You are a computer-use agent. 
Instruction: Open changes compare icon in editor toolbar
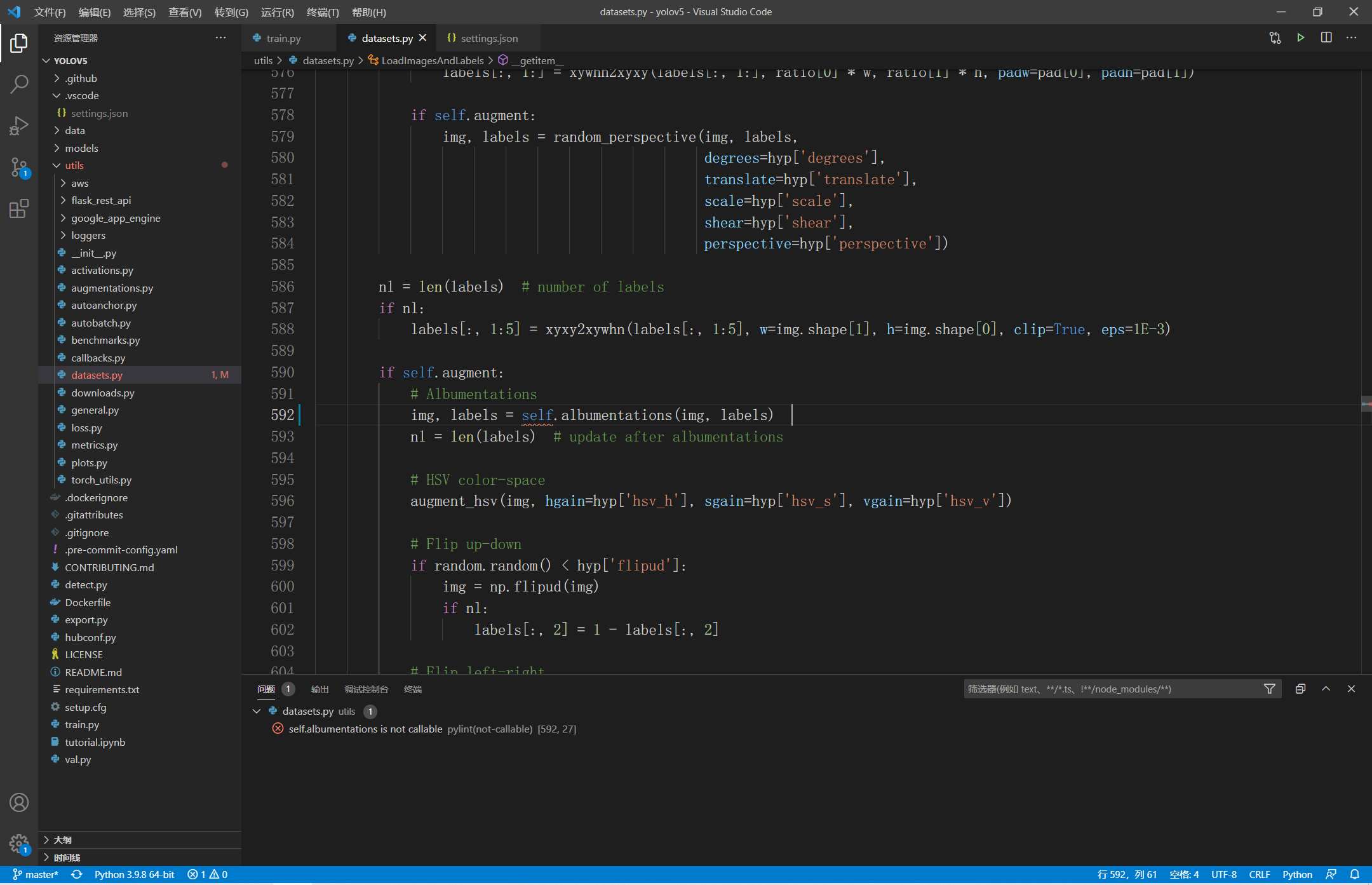point(1275,38)
